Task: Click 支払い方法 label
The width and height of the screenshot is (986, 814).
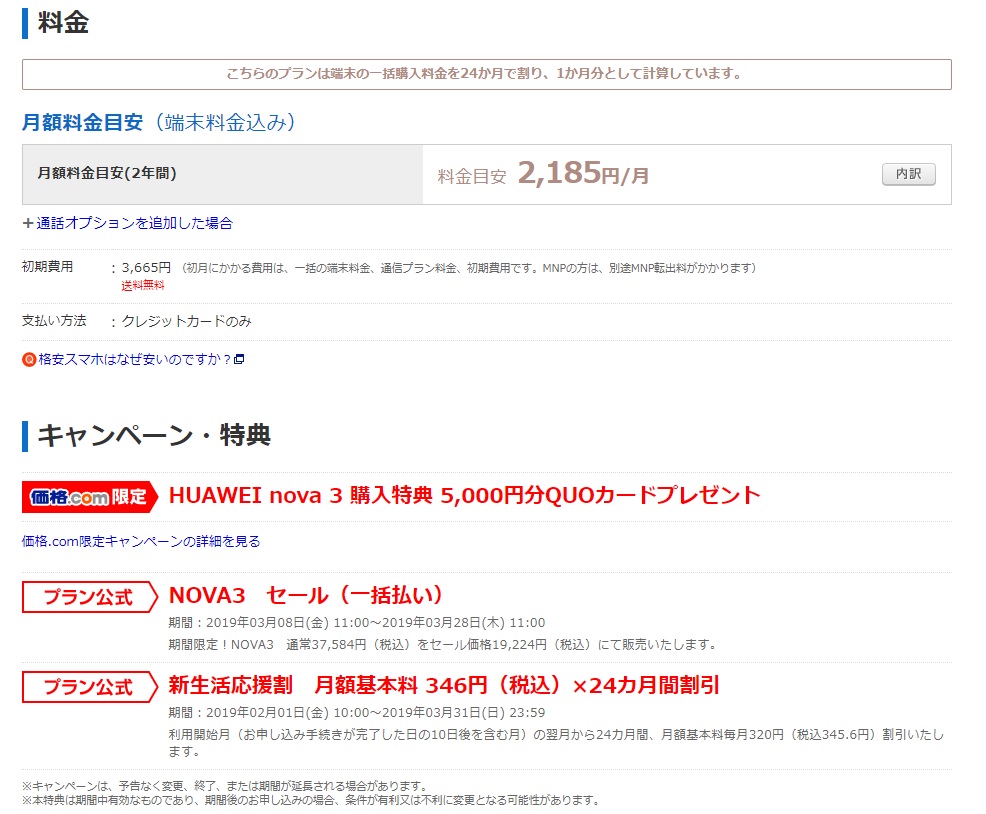Action: 54,321
